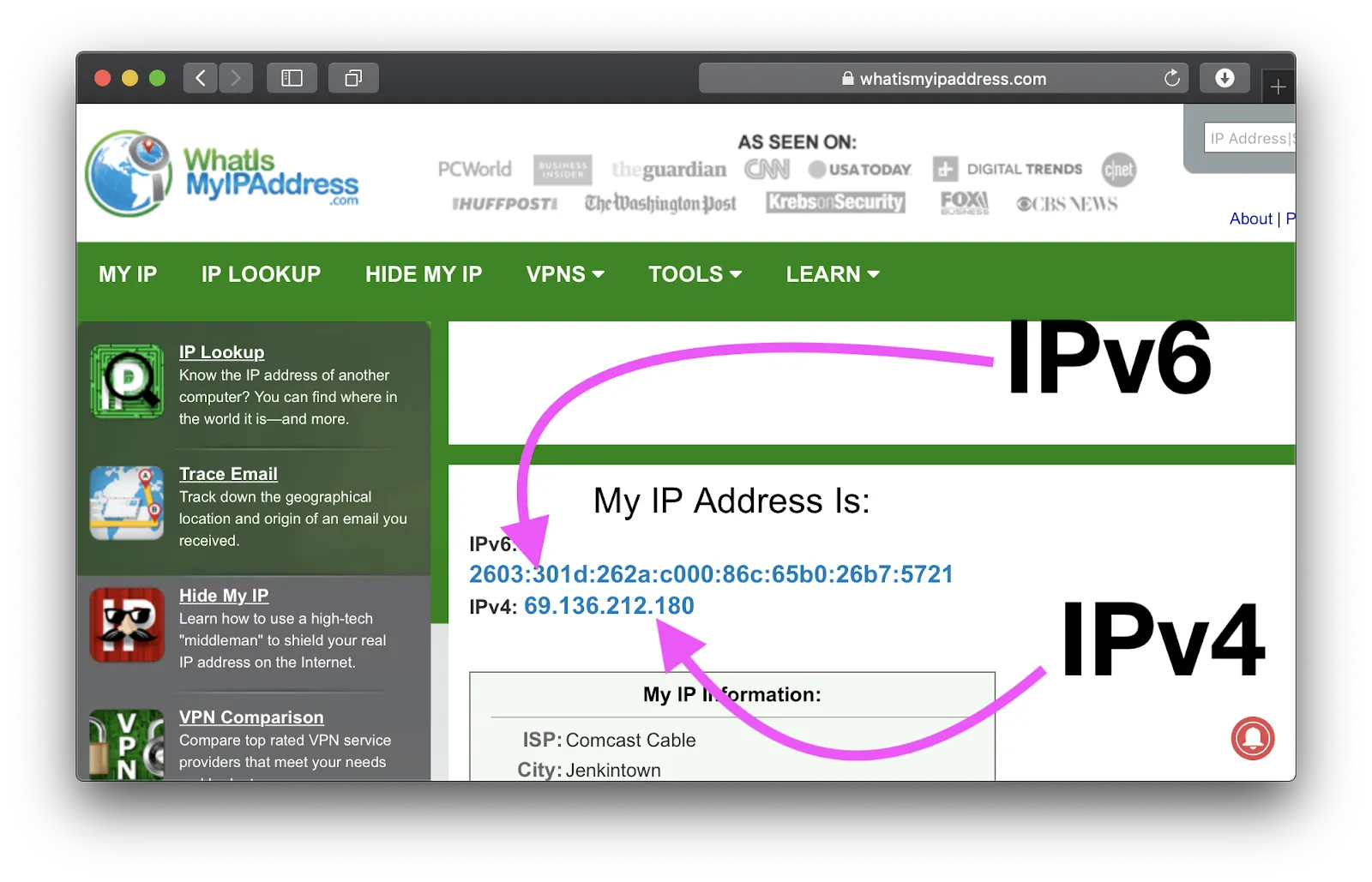Click the USA Today logo
This screenshot has width=1372, height=882.
(860, 170)
